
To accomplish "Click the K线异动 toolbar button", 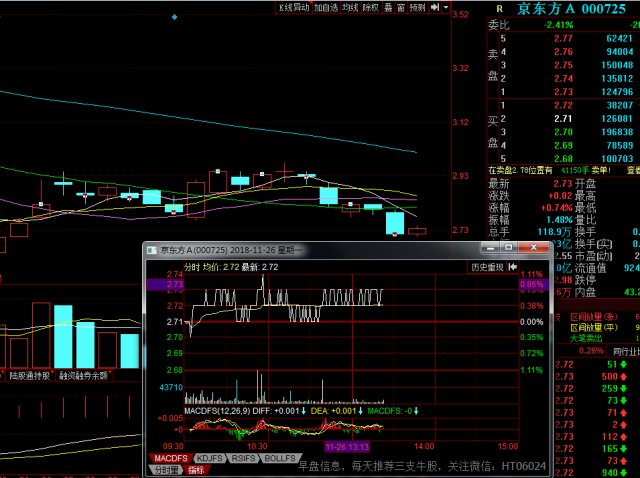I will point(294,7).
